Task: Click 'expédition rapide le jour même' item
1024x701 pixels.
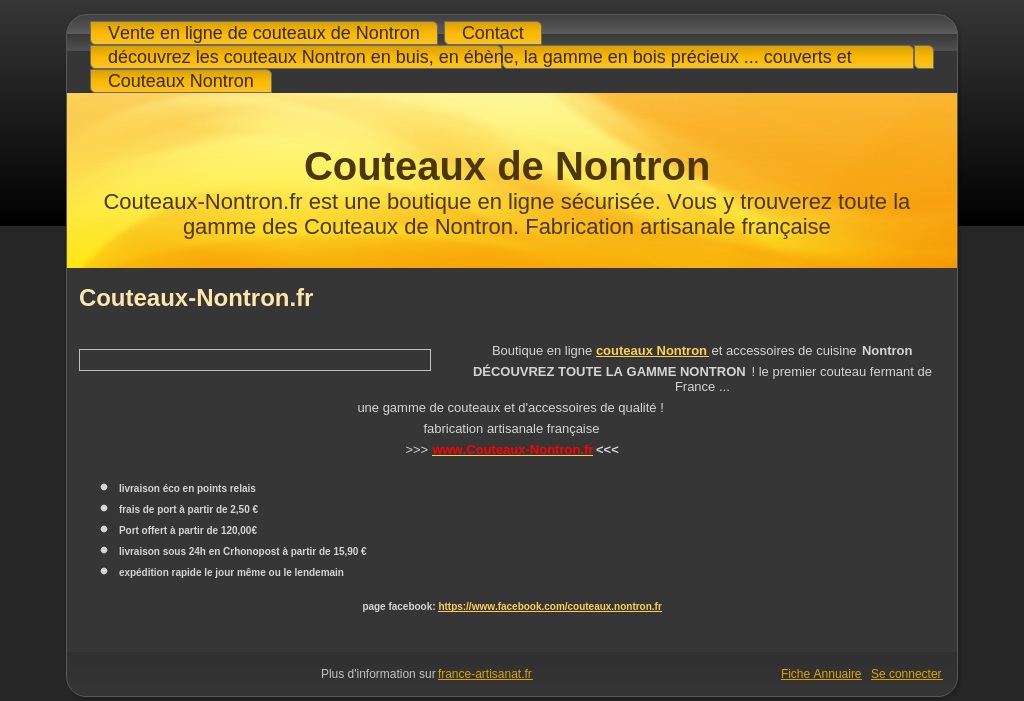Action: 231,572
